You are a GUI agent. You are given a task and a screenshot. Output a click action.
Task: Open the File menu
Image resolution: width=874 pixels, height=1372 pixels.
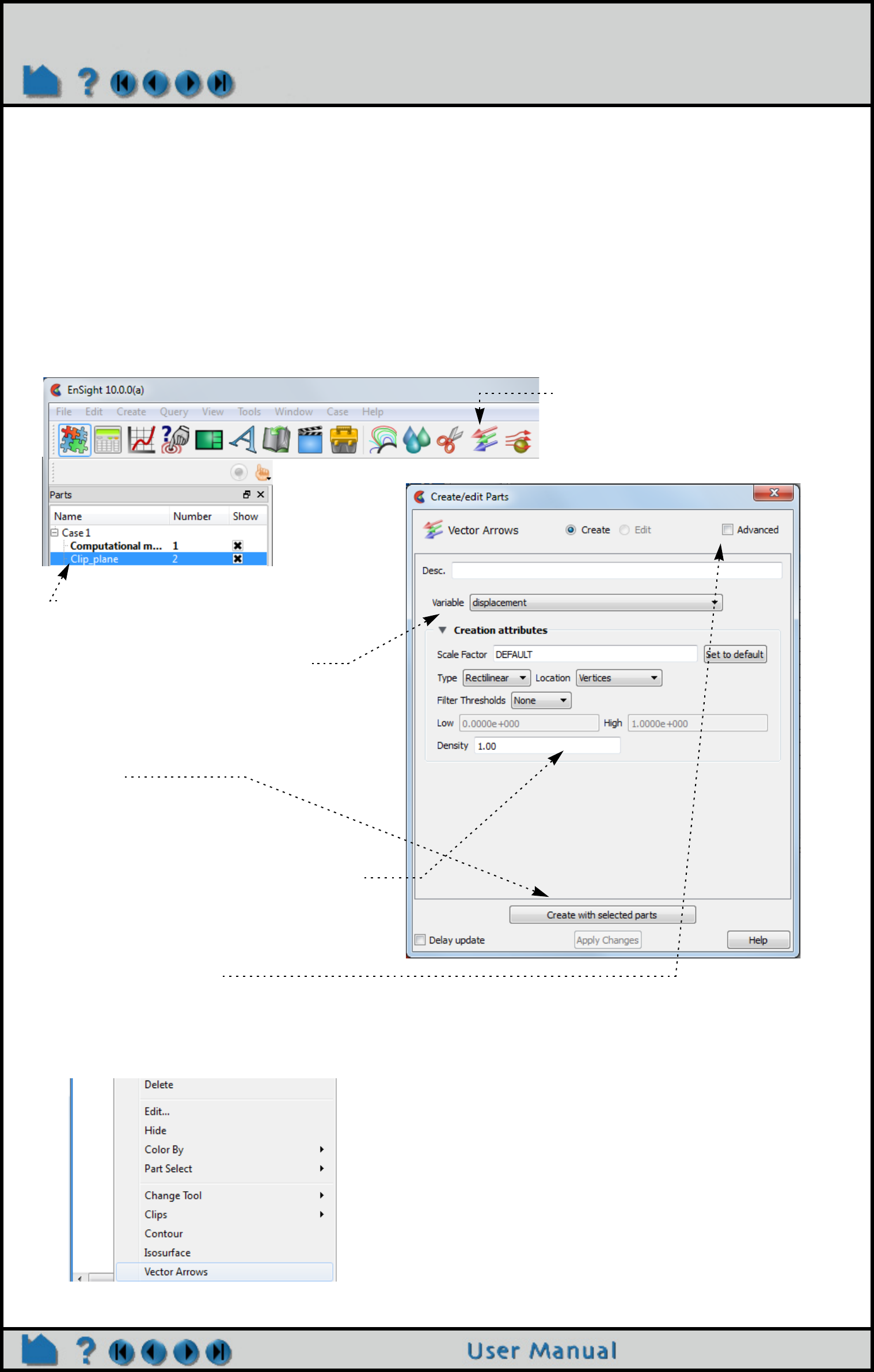coord(64,411)
